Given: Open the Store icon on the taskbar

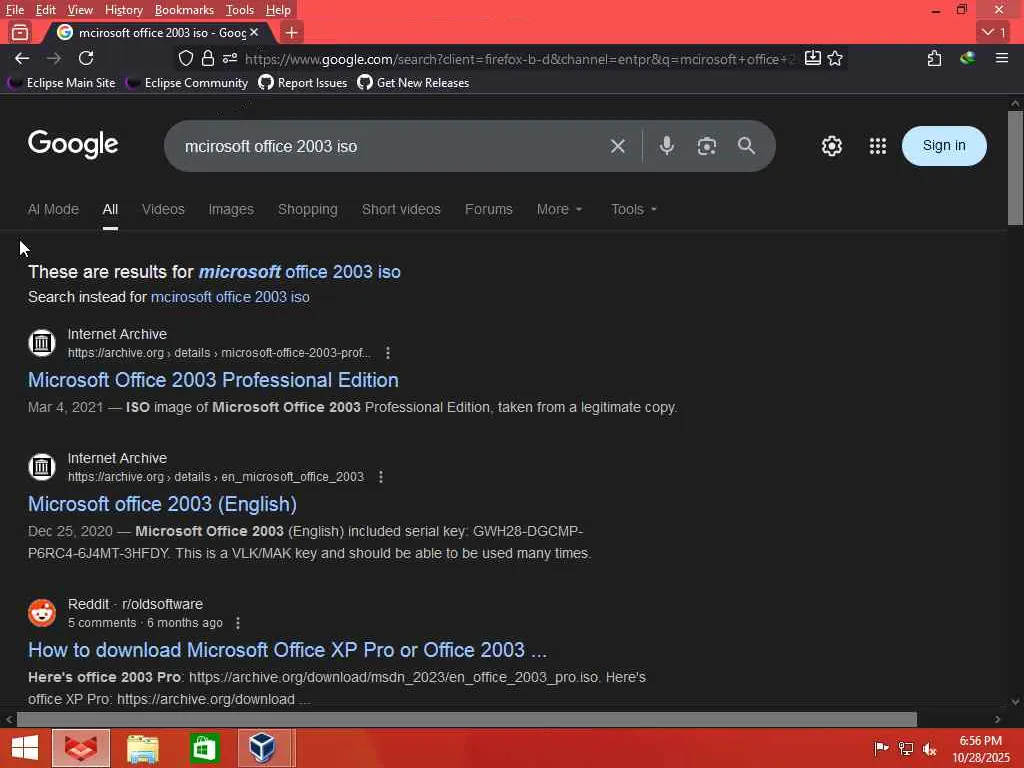Looking at the screenshot, I should [x=204, y=748].
